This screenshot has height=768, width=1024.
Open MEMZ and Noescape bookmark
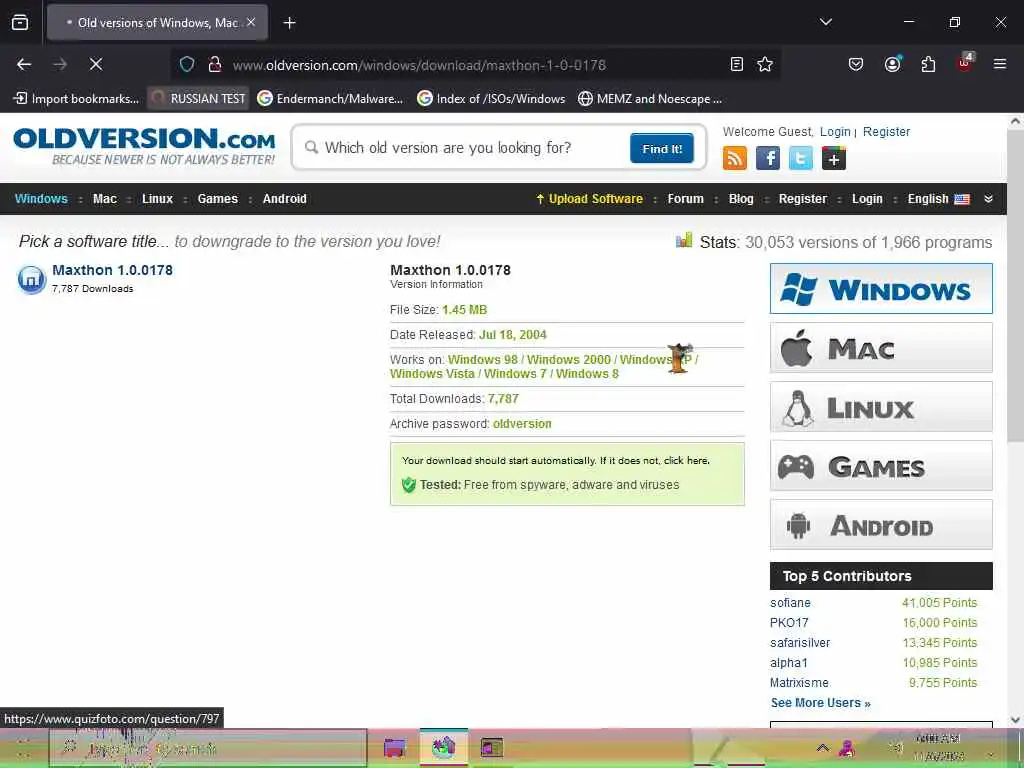tap(650, 99)
